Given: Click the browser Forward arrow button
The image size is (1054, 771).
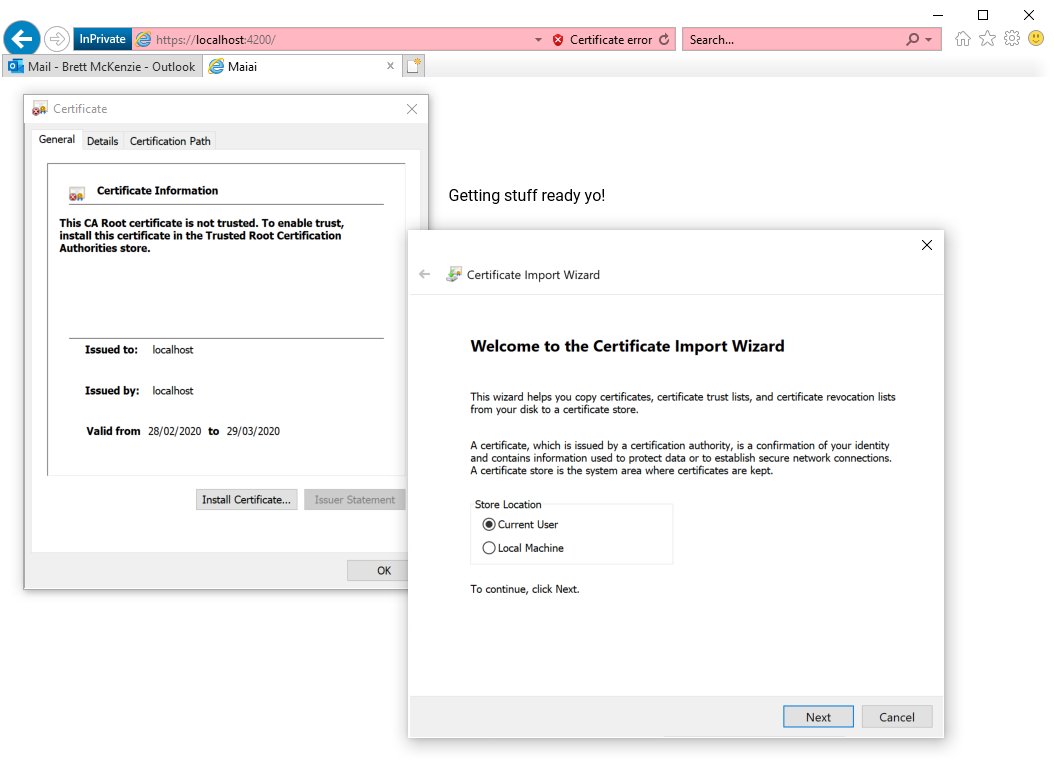Looking at the screenshot, I should coord(57,39).
